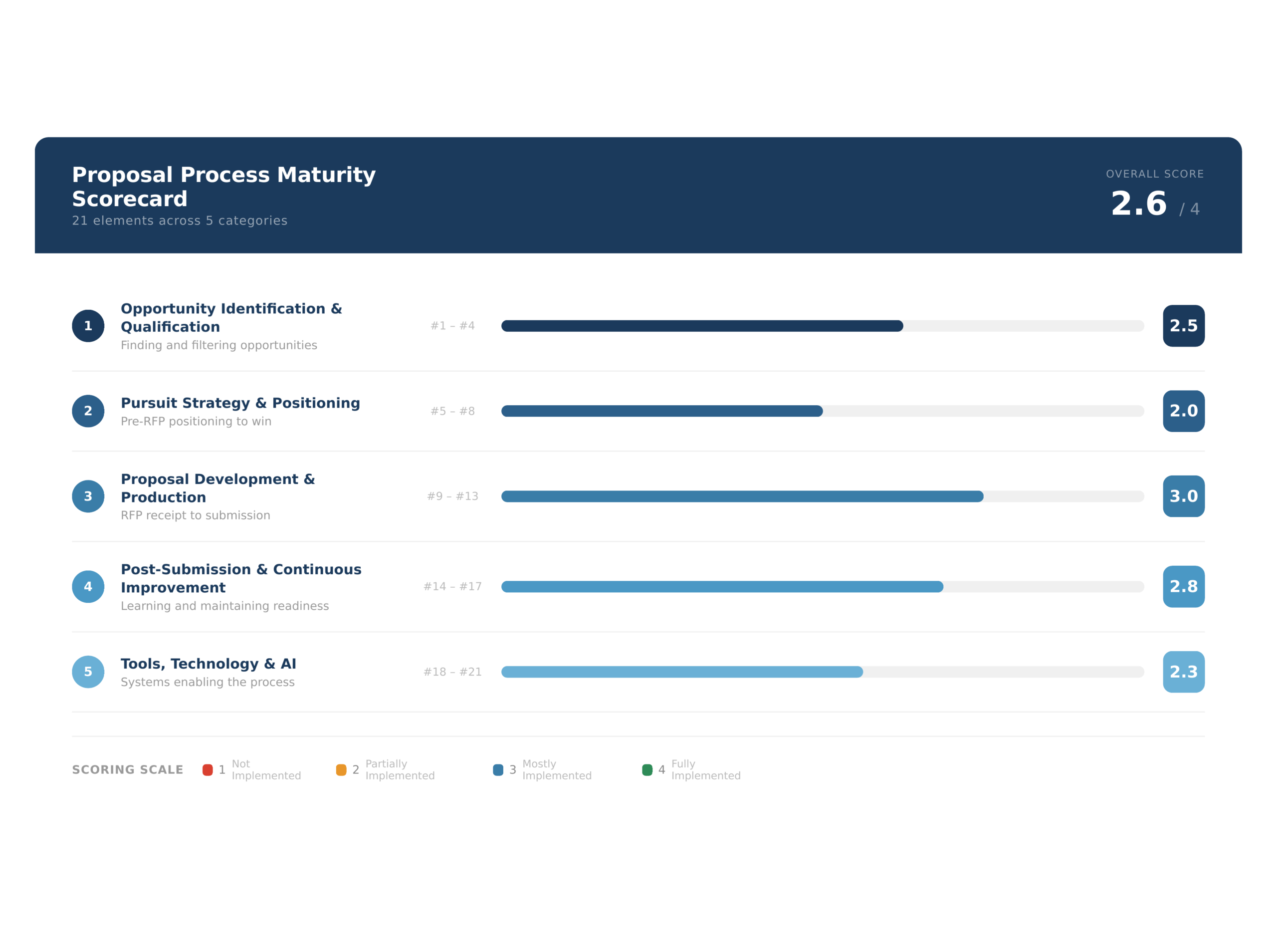Click the red Not Implemented swatch
Screen dimensions: 1277x952
(x=208, y=769)
